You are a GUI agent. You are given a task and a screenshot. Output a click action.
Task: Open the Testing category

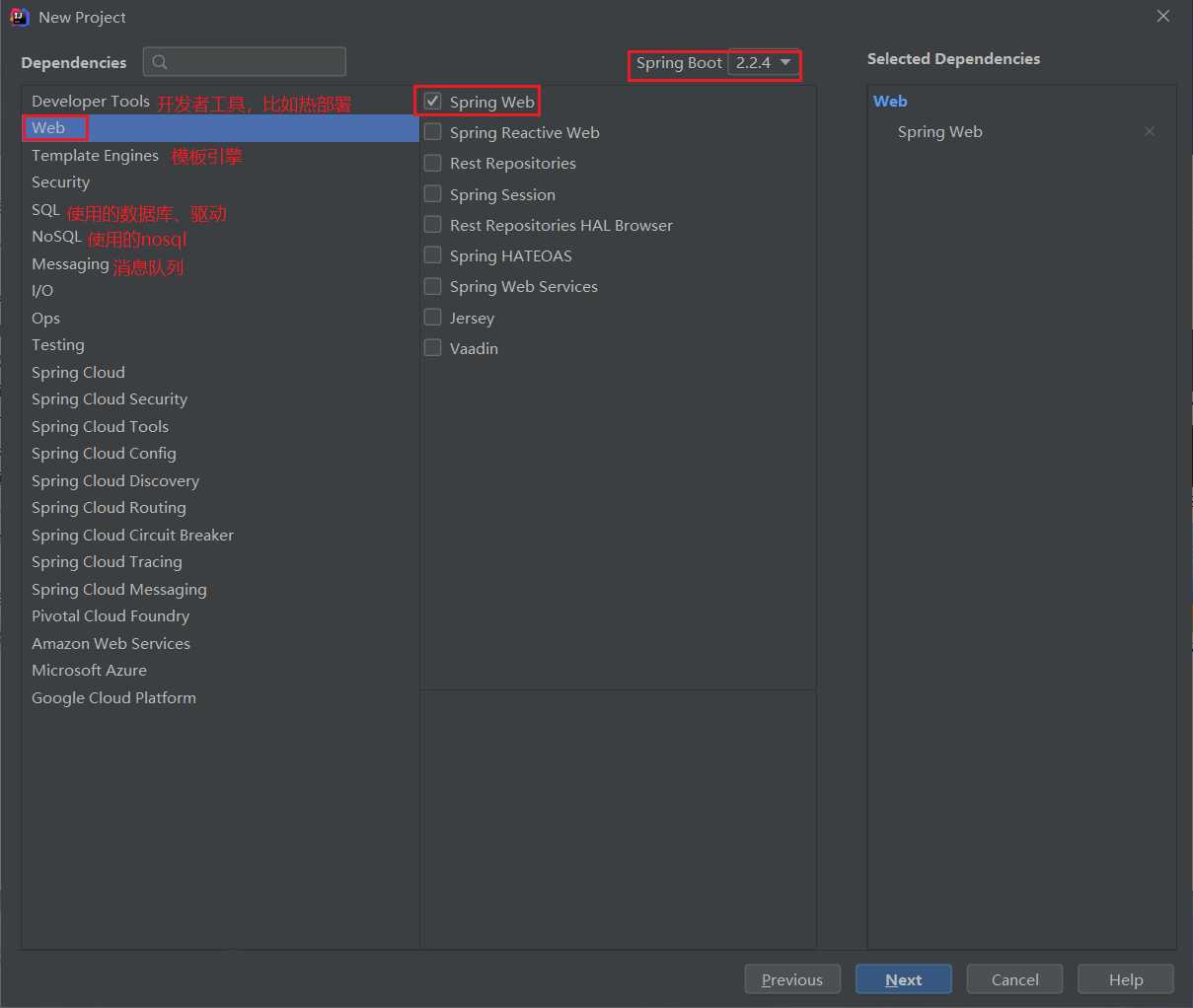tap(221, 345)
